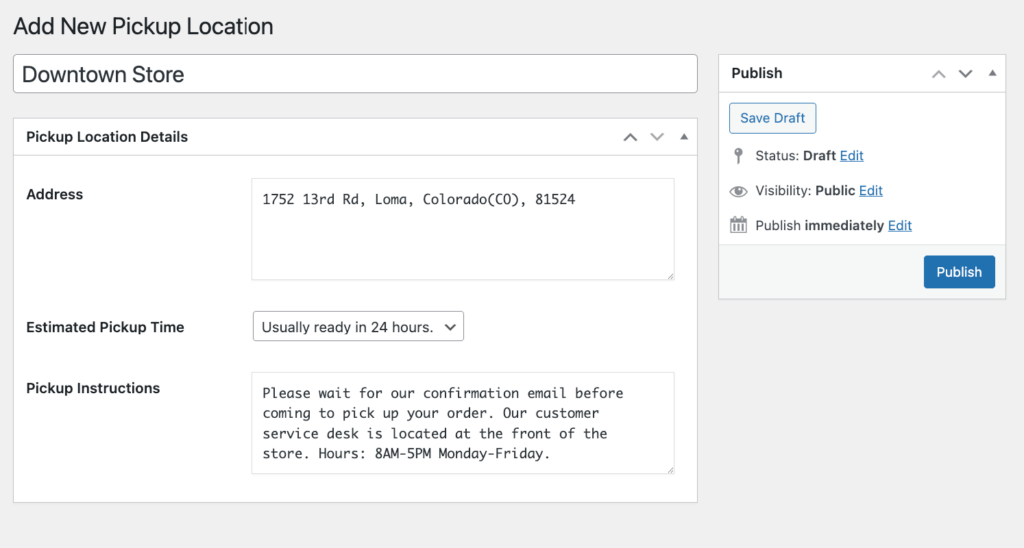The height and width of the screenshot is (548, 1024).
Task: Click the calendar icon beside Publish immediately
Action: pos(739,225)
